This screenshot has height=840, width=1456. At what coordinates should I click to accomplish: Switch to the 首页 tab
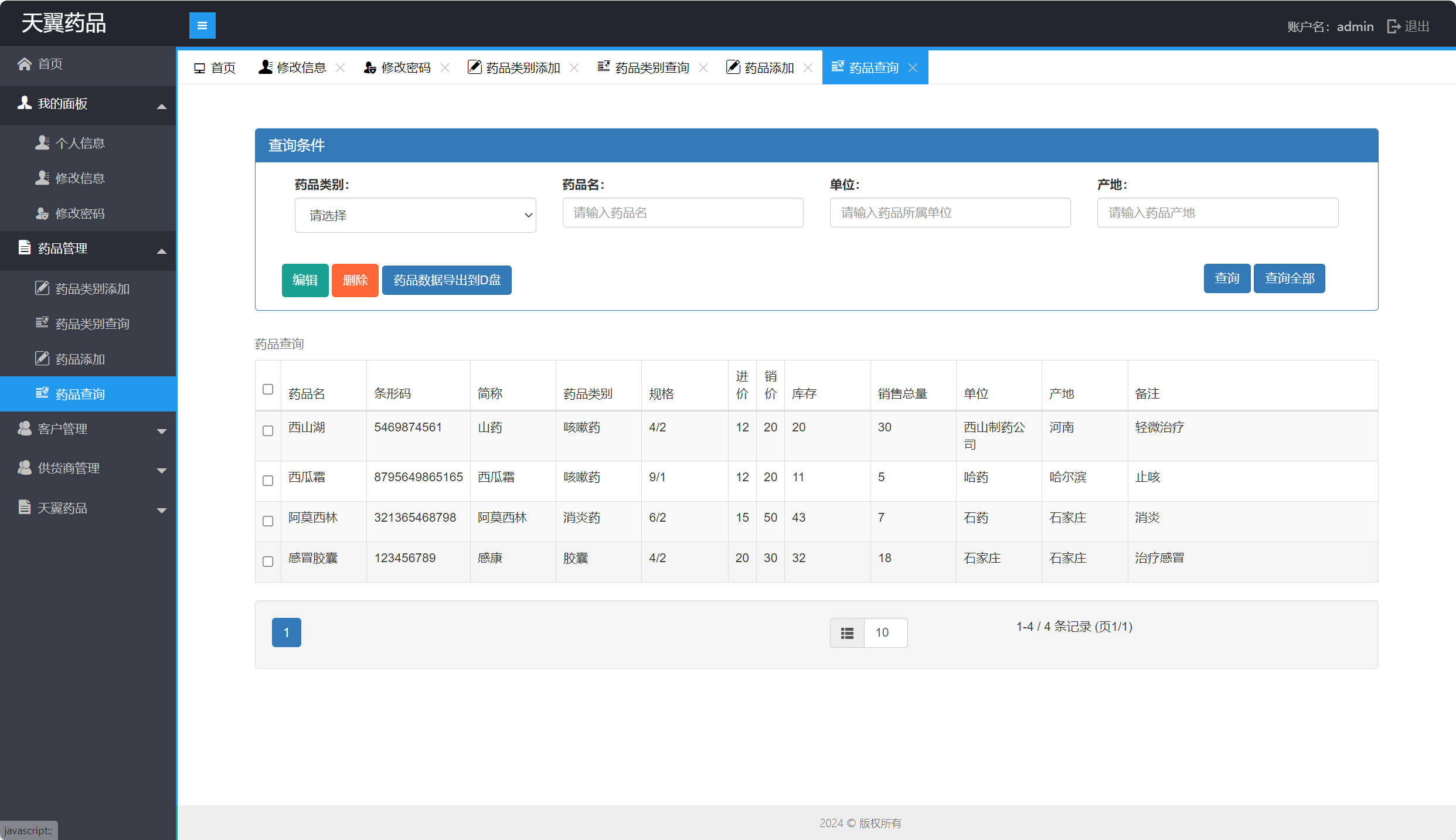point(215,68)
